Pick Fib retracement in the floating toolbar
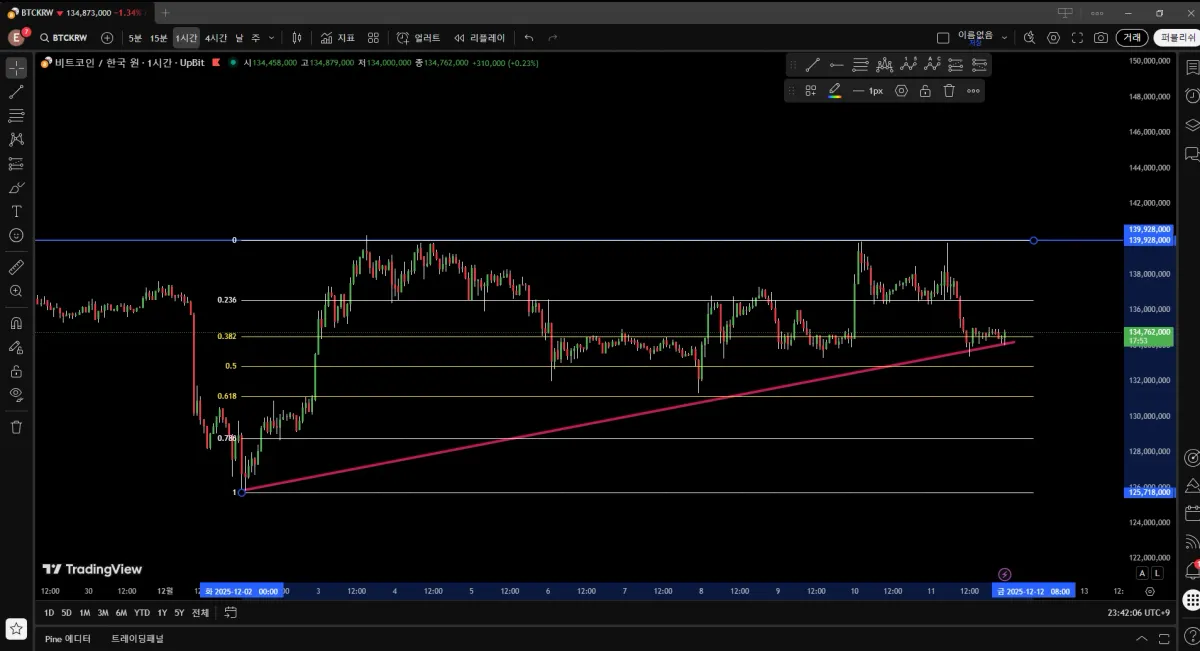1200x651 pixels. click(x=860, y=65)
